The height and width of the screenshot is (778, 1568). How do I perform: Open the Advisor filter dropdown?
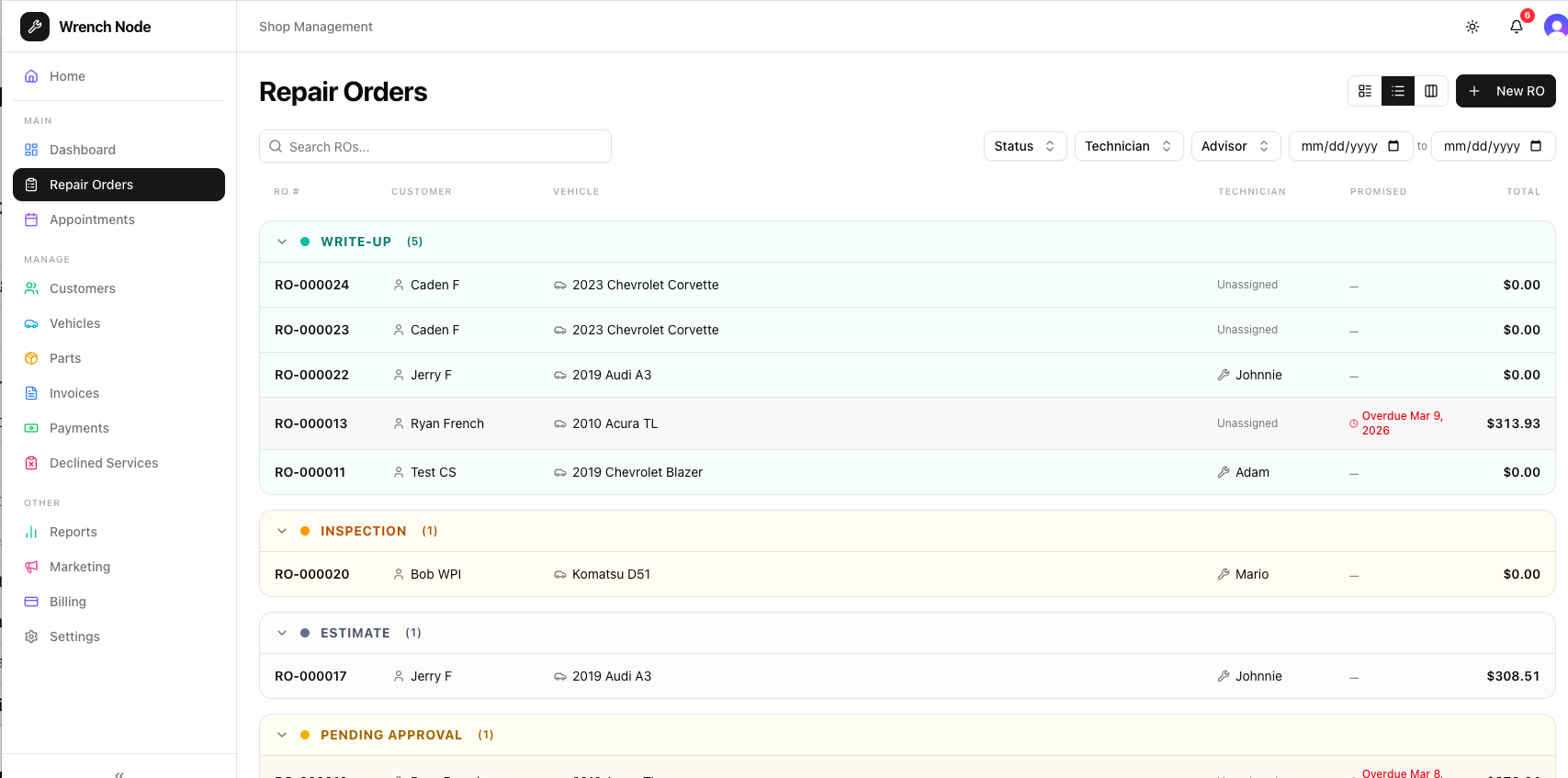(1235, 146)
